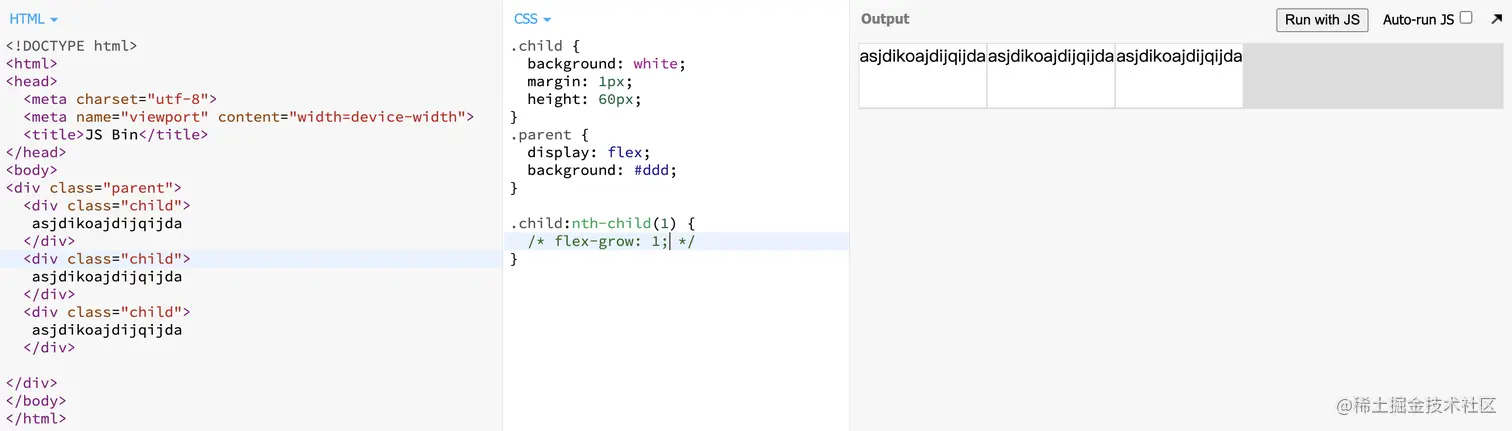Enable the Auto-run JS checkbox
This screenshot has width=1512, height=431.
tap(1466, 17)
